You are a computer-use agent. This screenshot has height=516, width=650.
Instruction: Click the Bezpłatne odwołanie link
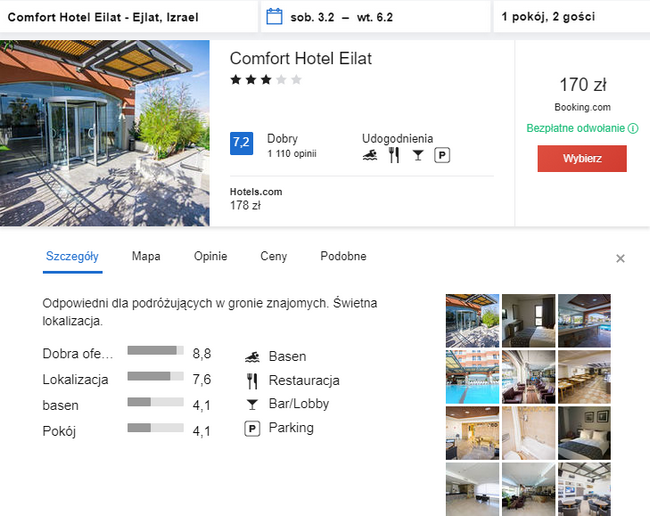click(575, 128)
